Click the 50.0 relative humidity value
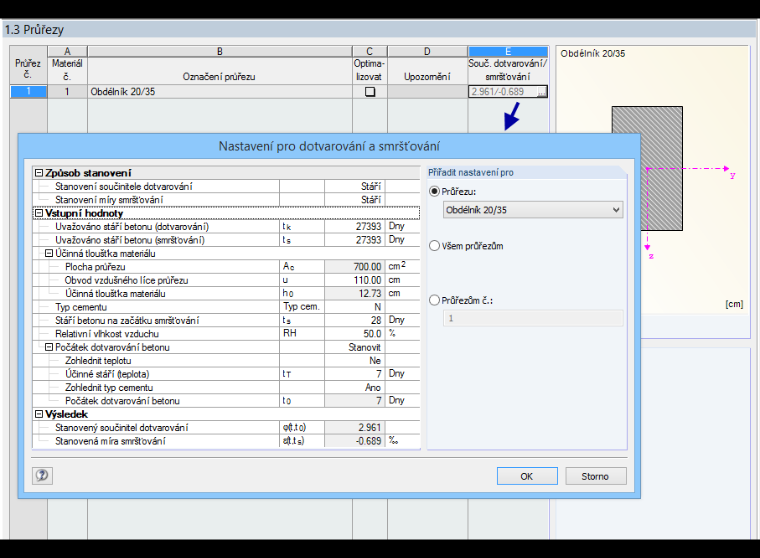Viewport: 760px width, 558px height. coord(355,334)
